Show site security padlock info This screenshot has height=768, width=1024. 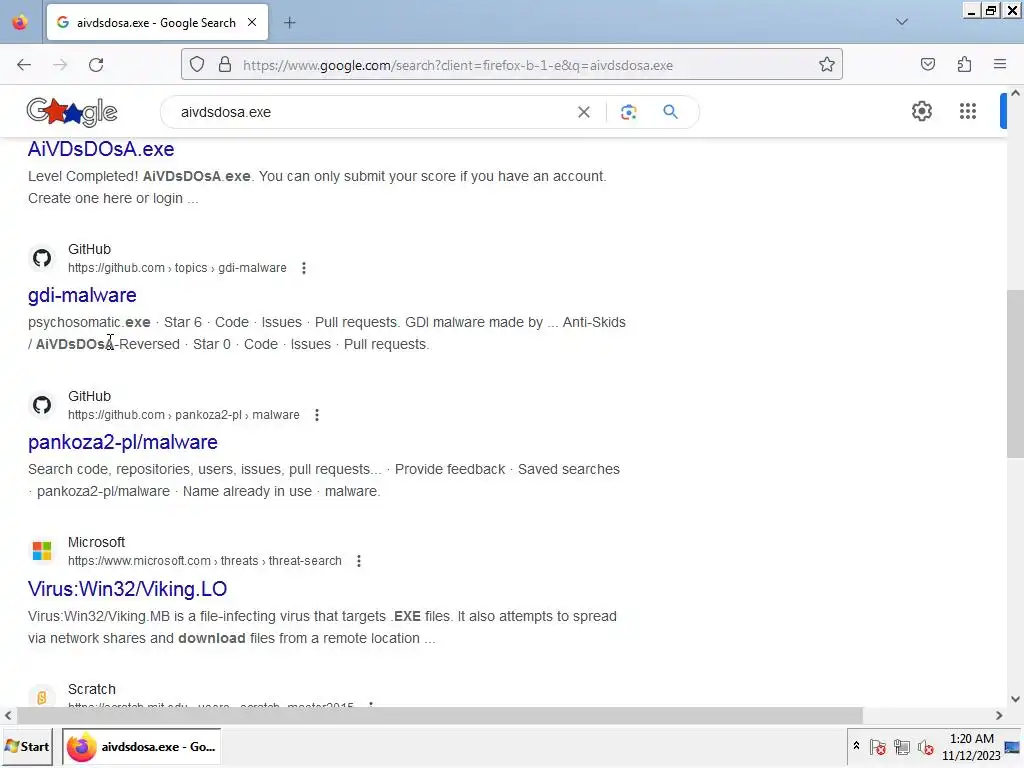[225, 65]
